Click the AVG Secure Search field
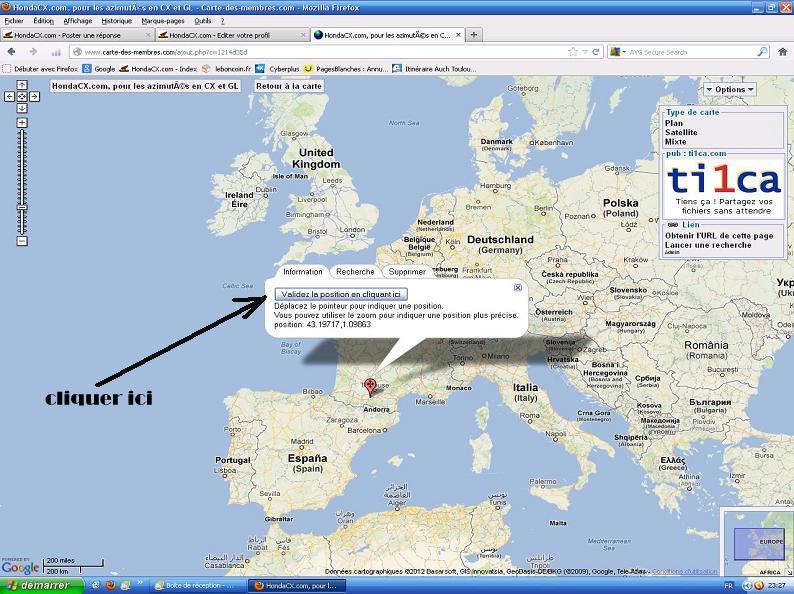Viewport: 794px width, 594px height. (x=691, y=52)
